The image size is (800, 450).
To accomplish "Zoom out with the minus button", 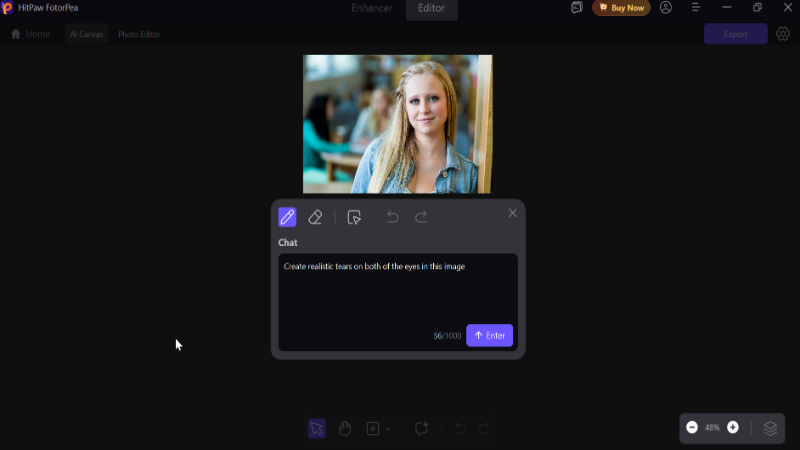I will [x=692, y=427].
